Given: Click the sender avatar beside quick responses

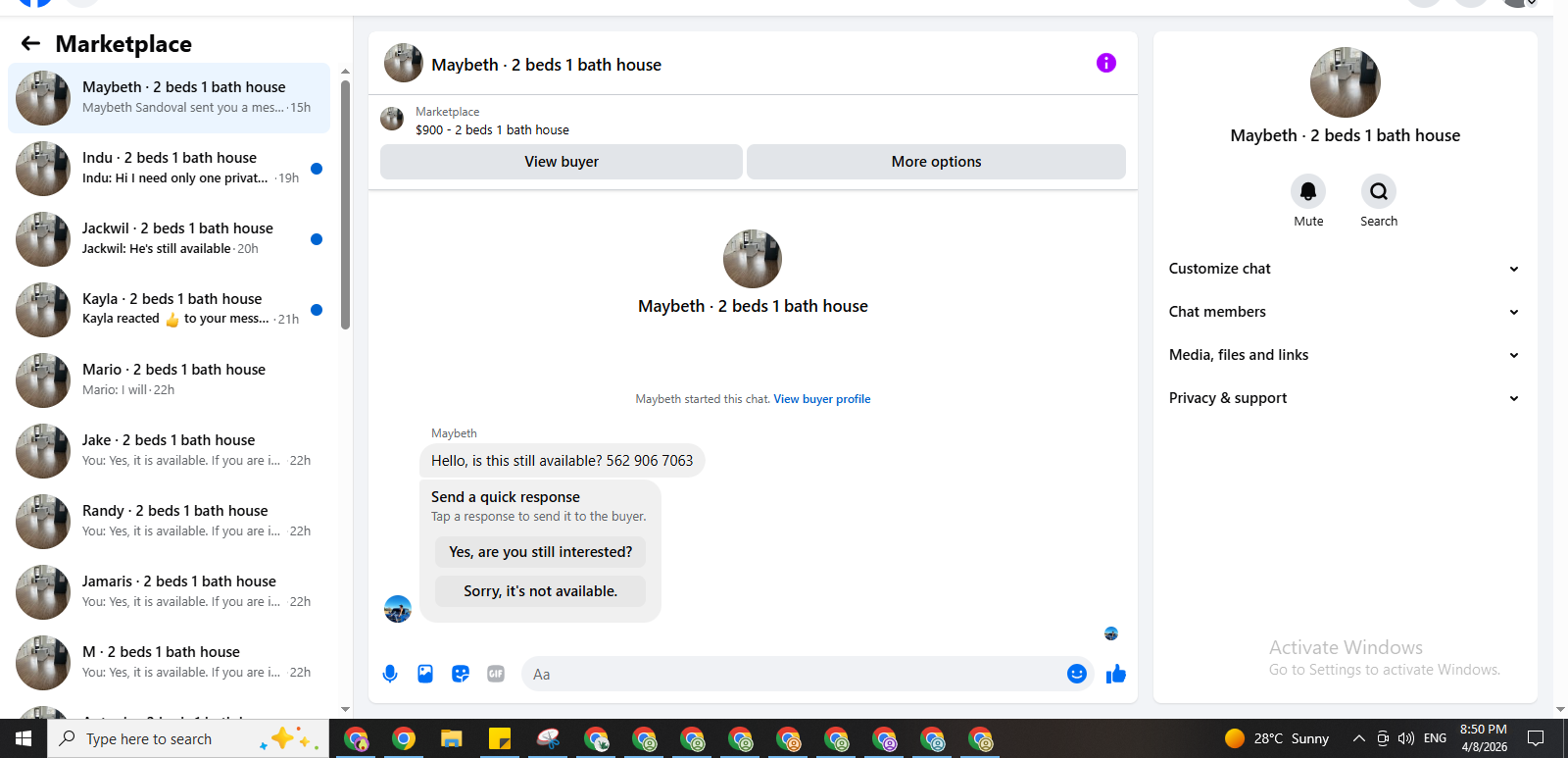Looking at the screenshot, I should click(398, 609).
